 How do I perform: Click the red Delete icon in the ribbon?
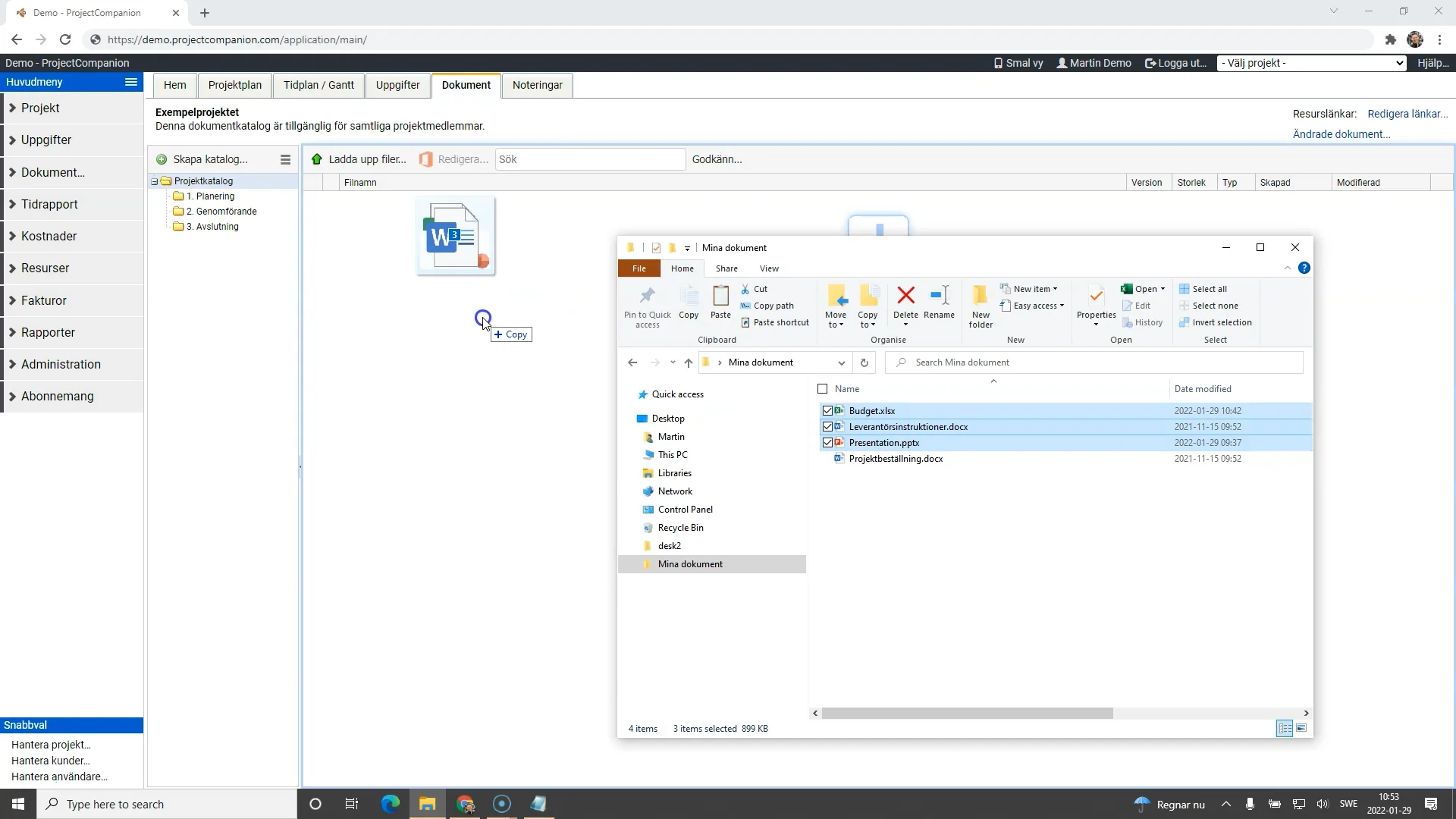[905, 296]
